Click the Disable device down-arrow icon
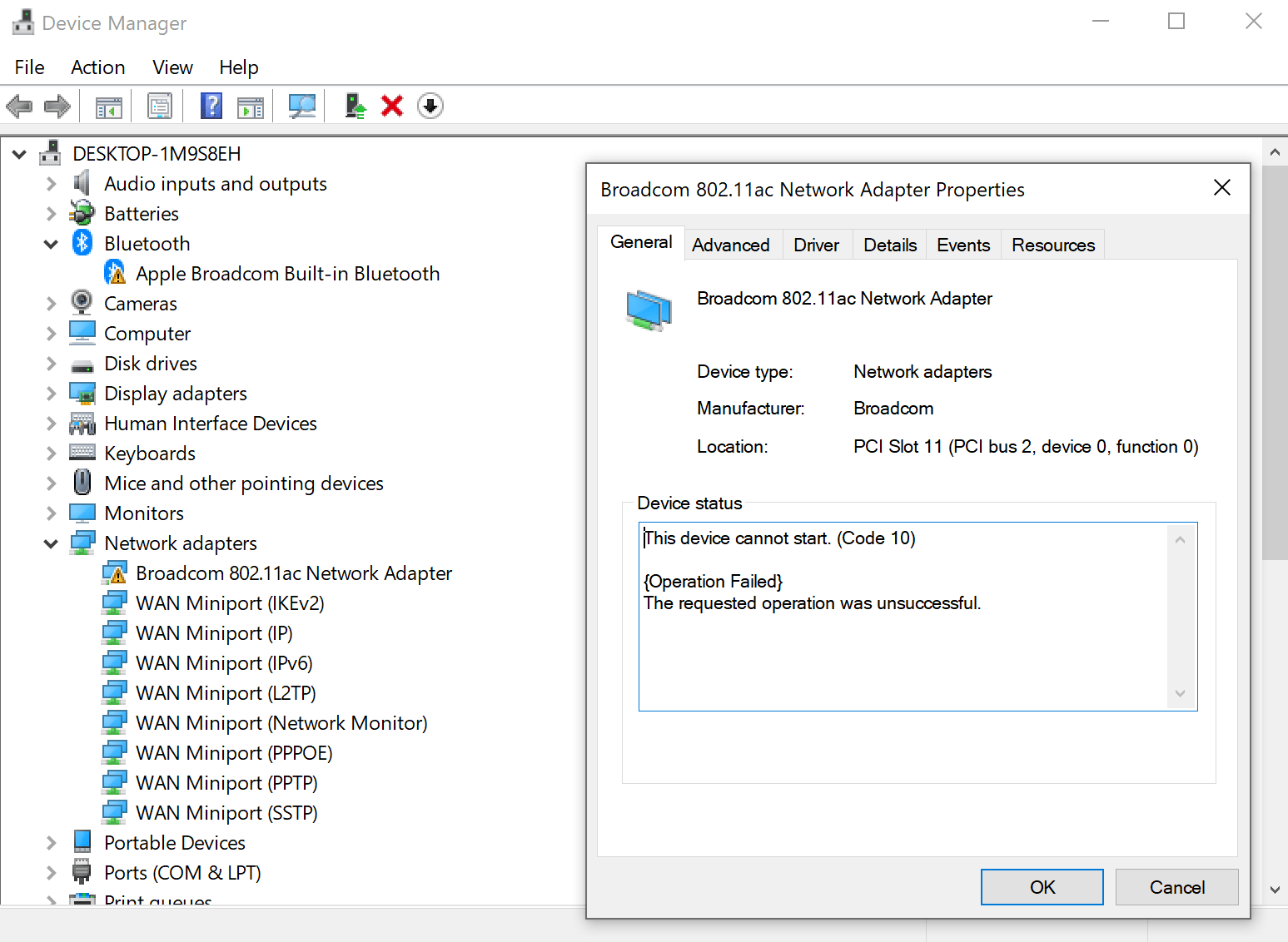The width and height of the screenshot is (1288, 942). pos(430,106)
